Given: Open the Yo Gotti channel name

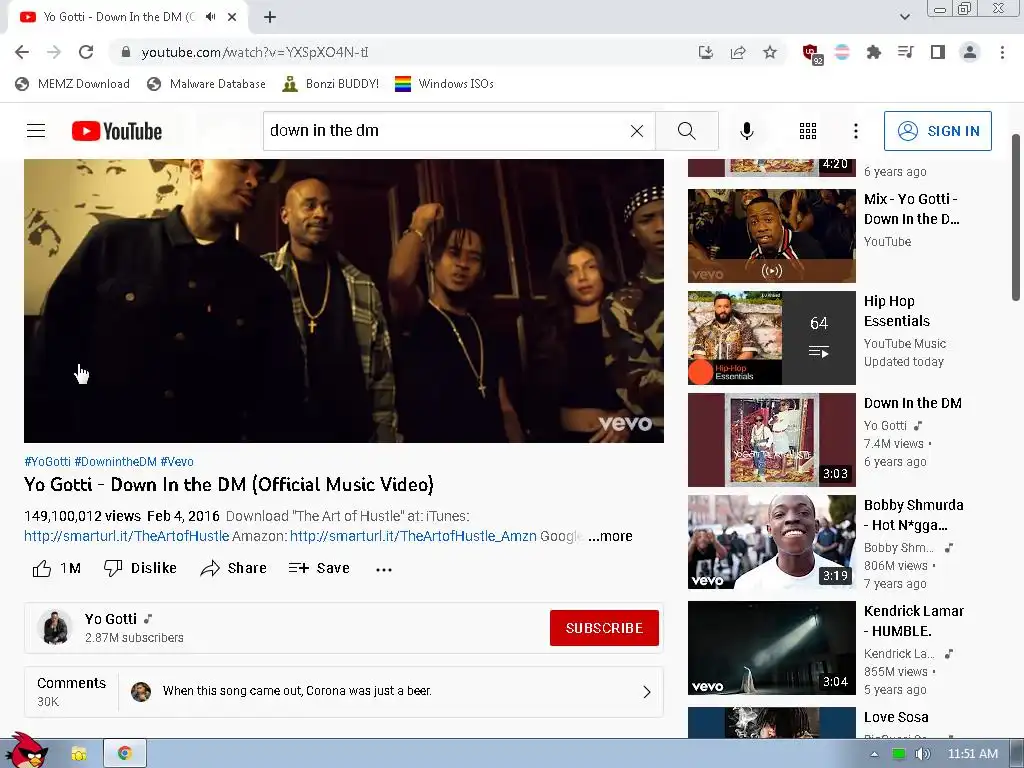Looking at the screenshot, I should pos(111,619).
